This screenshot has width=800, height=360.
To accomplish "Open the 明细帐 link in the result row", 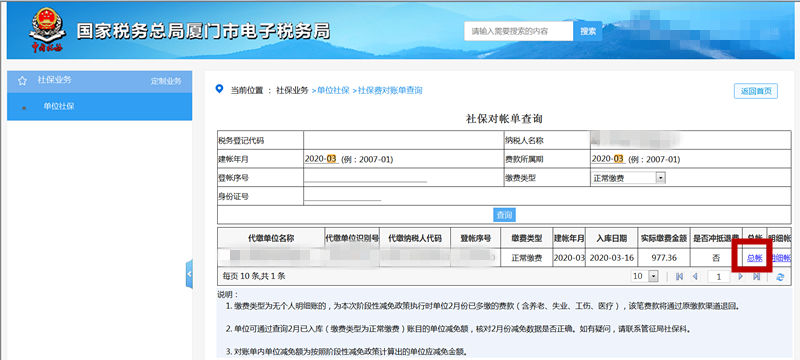I will coord(780,258).
